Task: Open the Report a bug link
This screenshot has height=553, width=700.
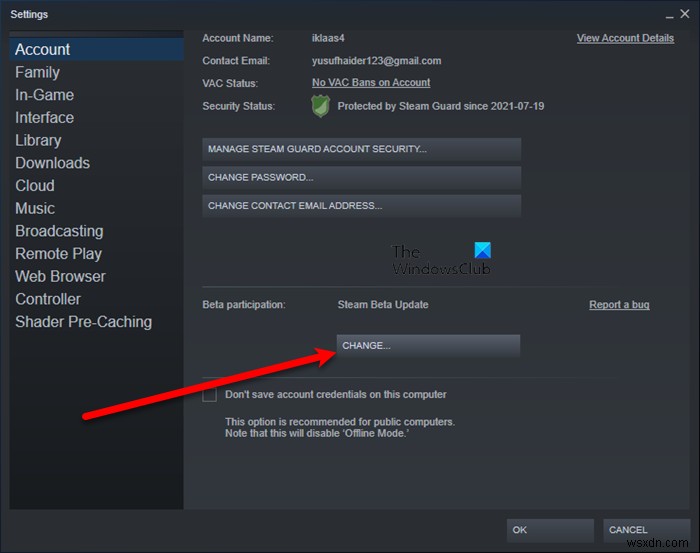Action: [619, 305]
